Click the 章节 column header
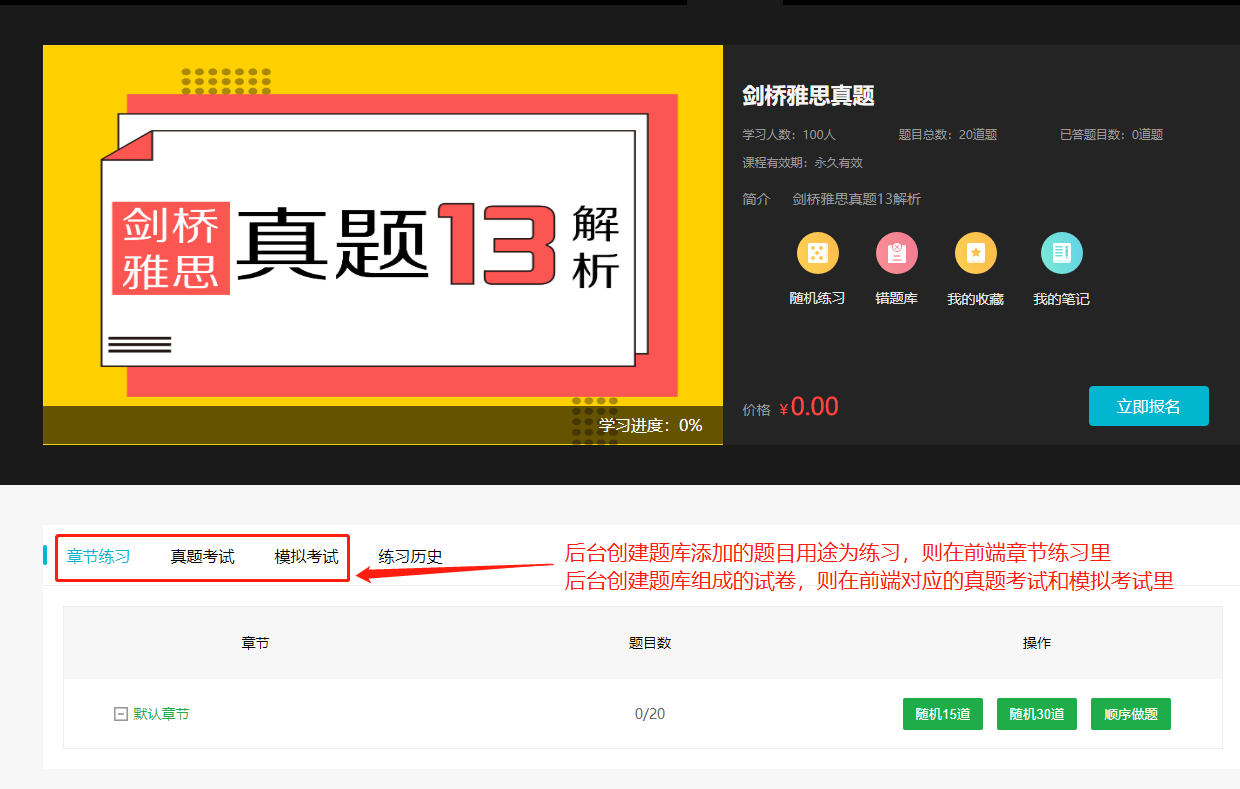Image resolution: width=1240 pixels, height=789 pixels. [x=255, y=643]
